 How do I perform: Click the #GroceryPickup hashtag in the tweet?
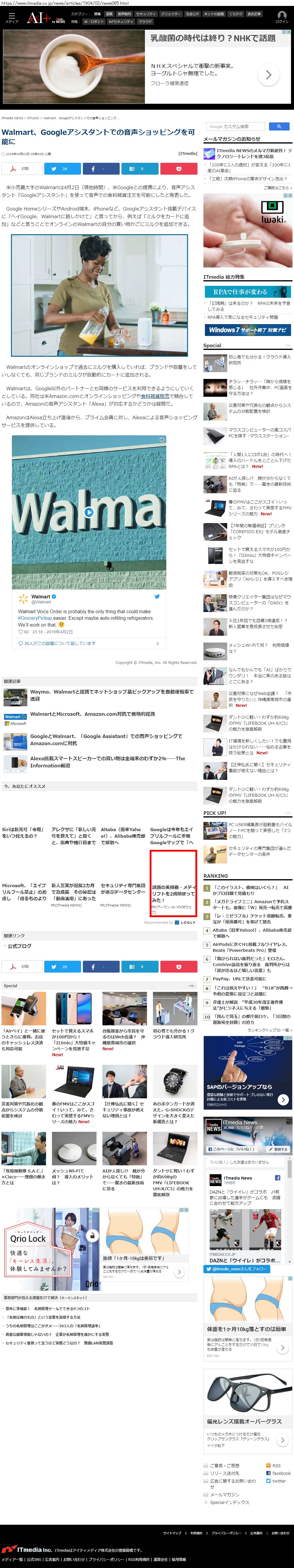[35, 618]
